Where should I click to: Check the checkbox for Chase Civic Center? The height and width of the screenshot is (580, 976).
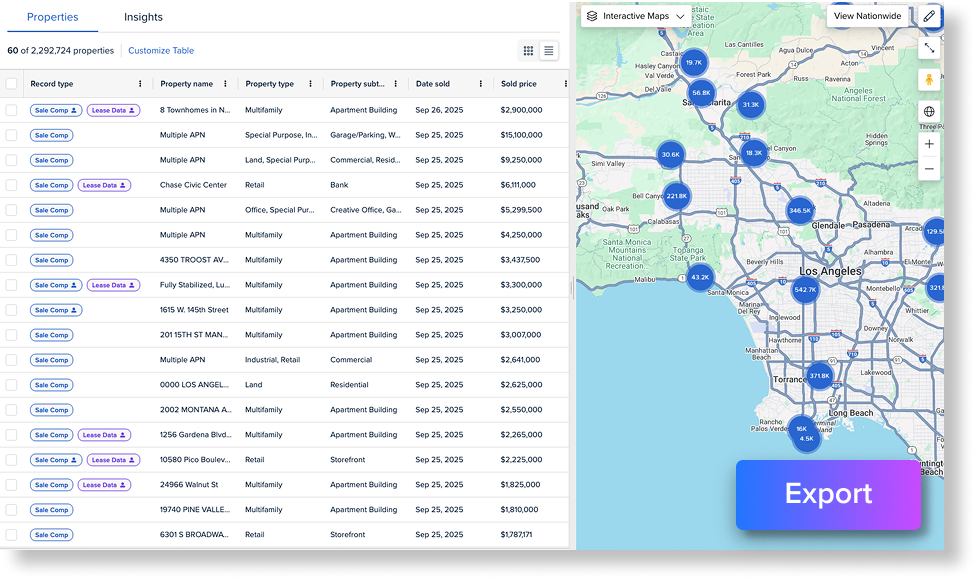(x=12, y=185)
